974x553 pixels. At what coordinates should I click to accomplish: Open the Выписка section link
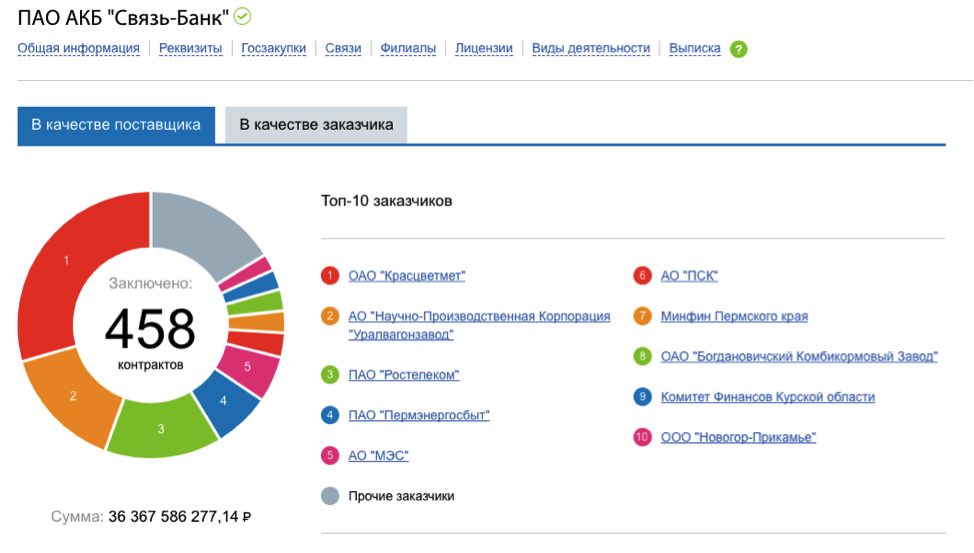[x=694, y=48]
